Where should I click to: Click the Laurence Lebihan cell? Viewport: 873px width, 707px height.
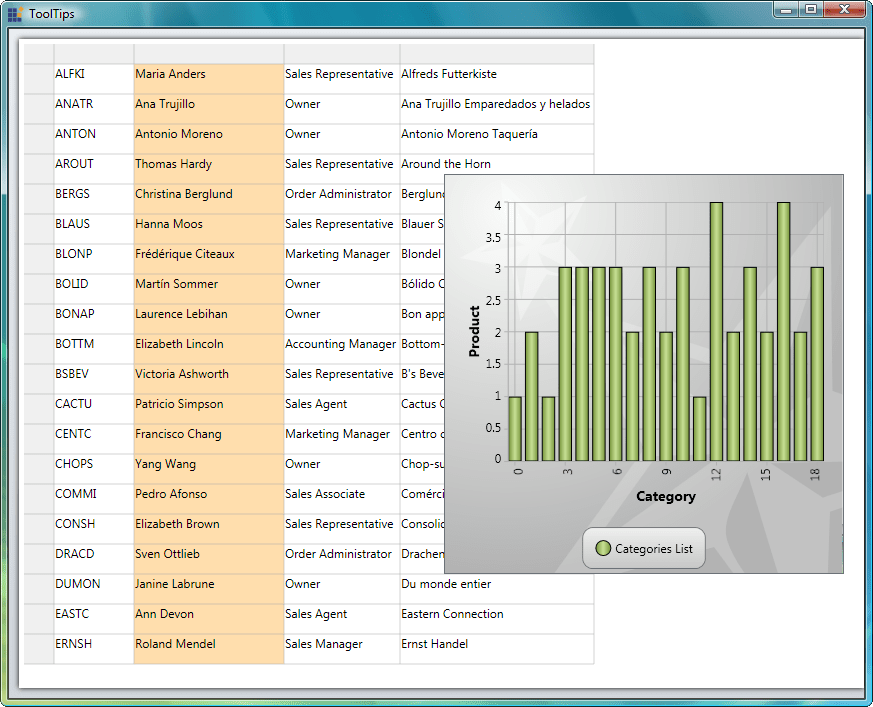(x=209, y=320)
